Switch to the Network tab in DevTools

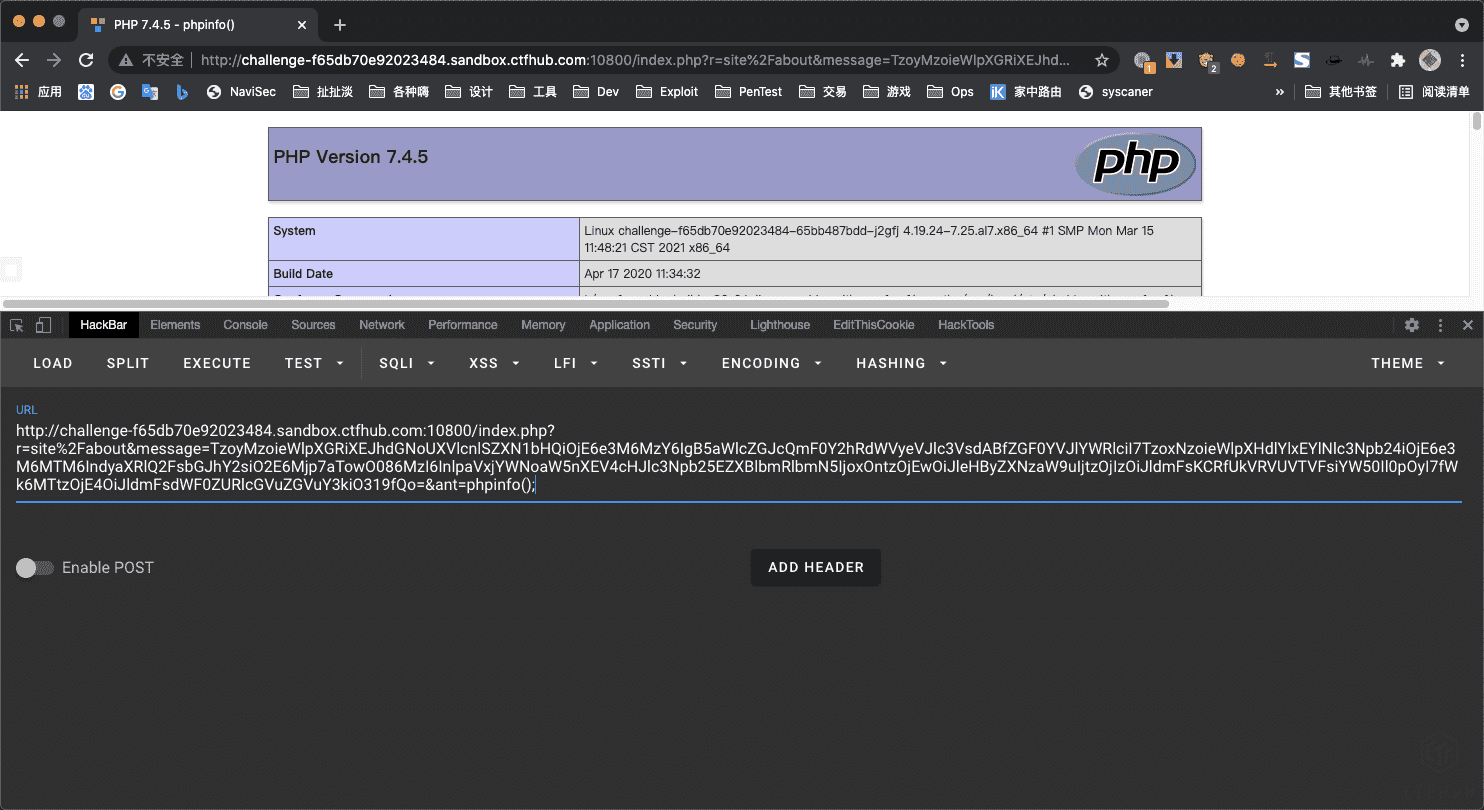(x=382, y=325)
